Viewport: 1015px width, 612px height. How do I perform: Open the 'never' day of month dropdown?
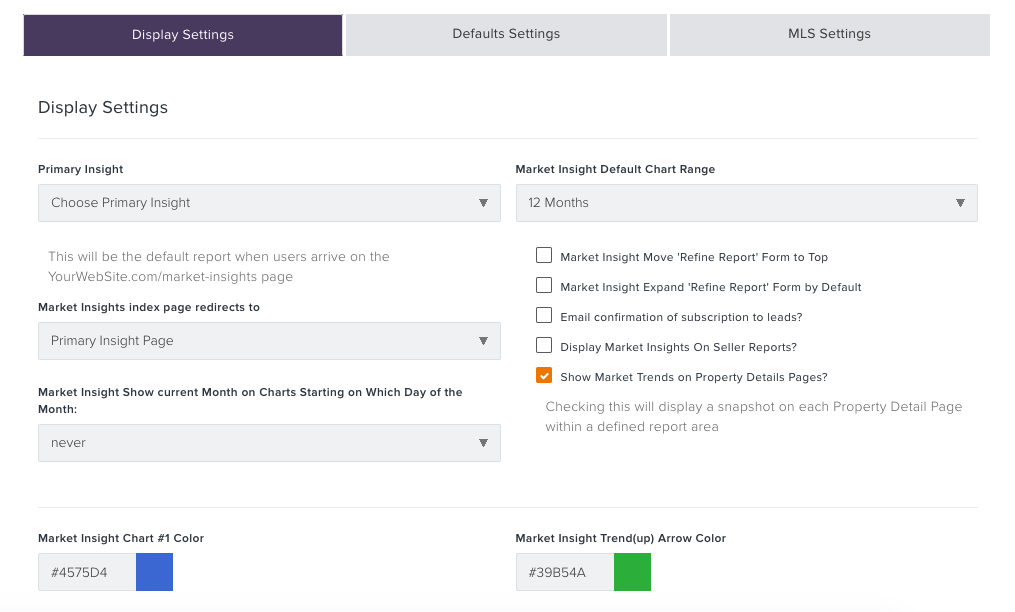click(269, 443)
